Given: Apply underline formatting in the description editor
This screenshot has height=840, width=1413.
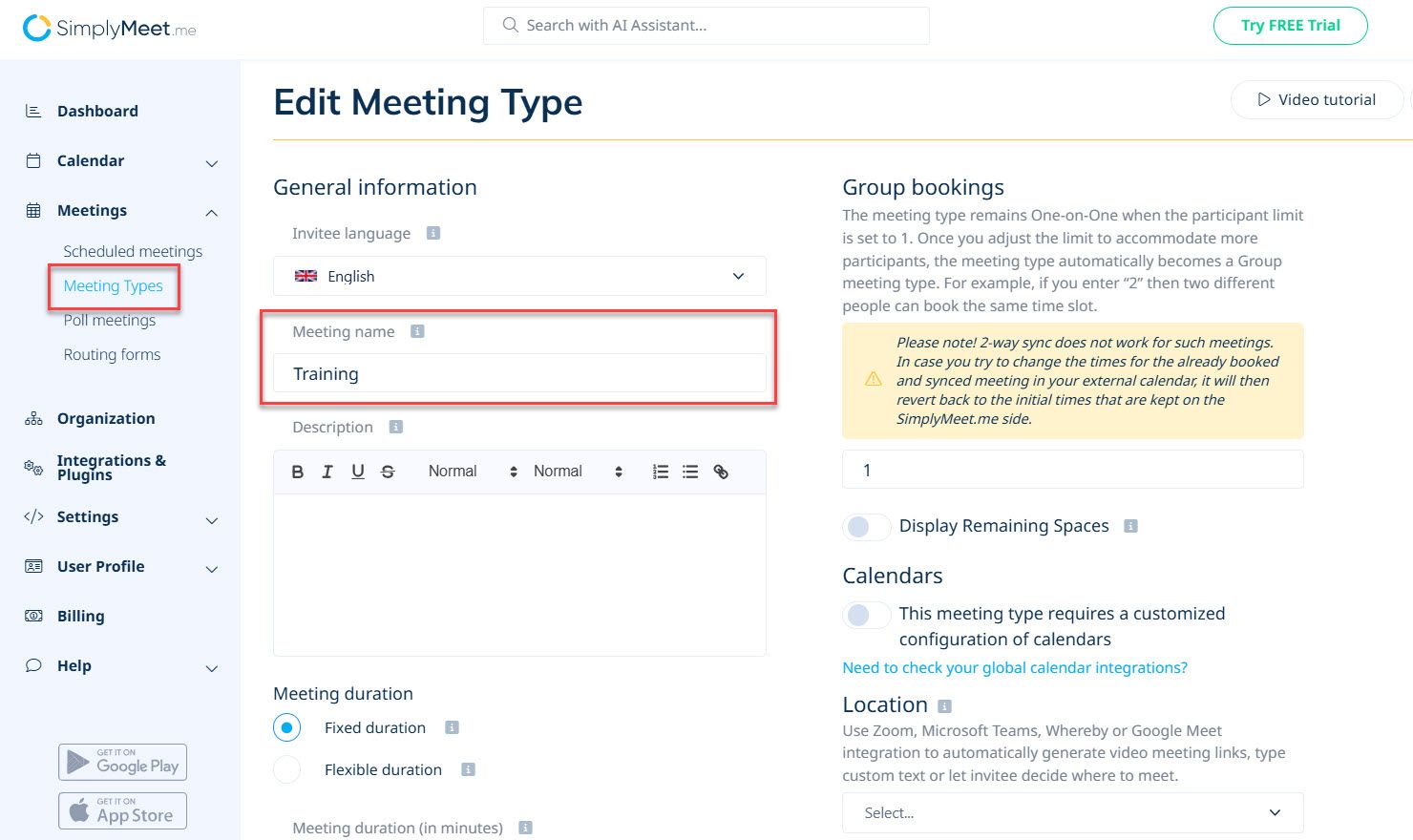Looking at the screenshot, I should point(357,471).
